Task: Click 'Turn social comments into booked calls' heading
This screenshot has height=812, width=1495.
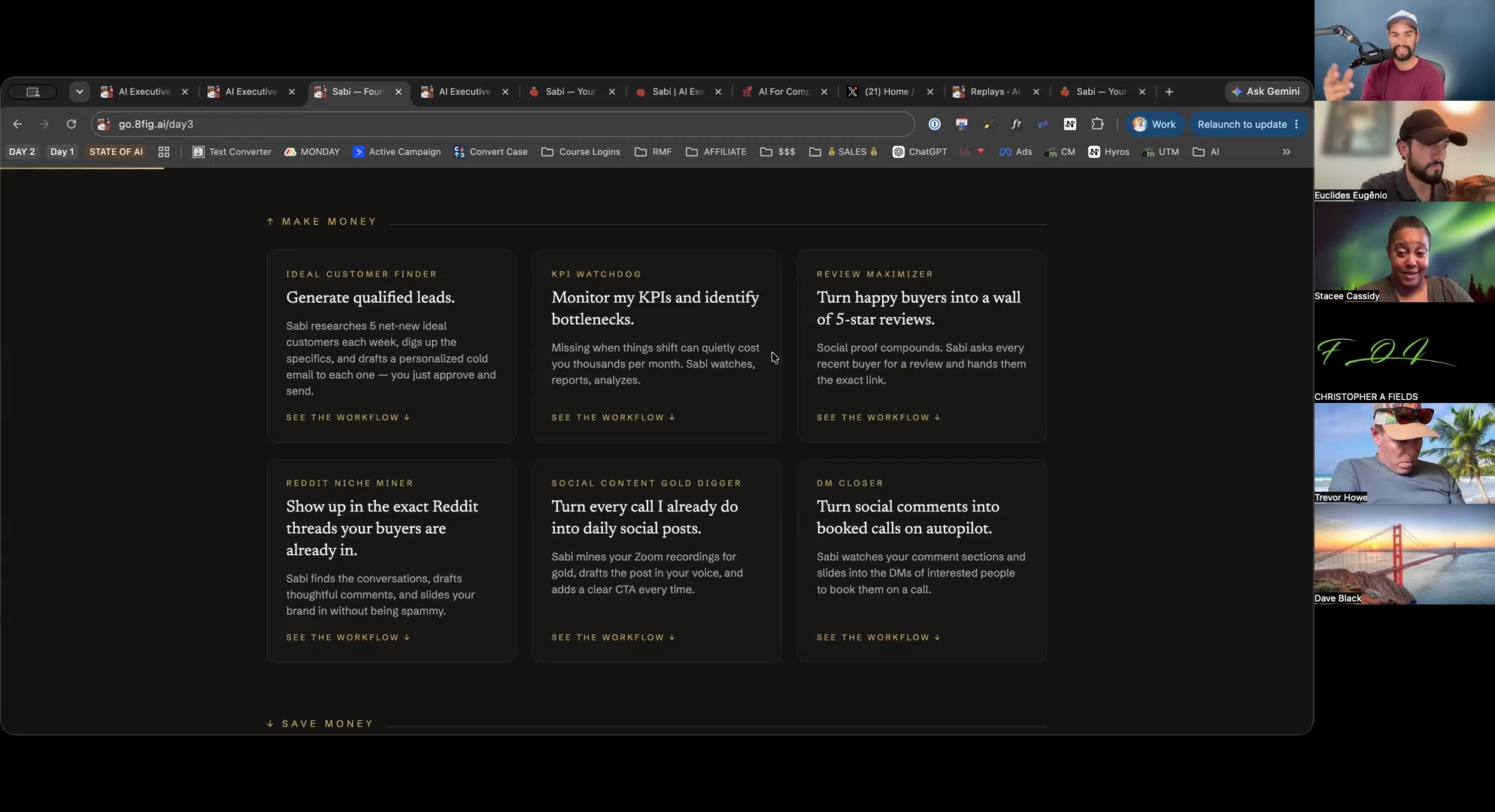Action: point(908,517)
